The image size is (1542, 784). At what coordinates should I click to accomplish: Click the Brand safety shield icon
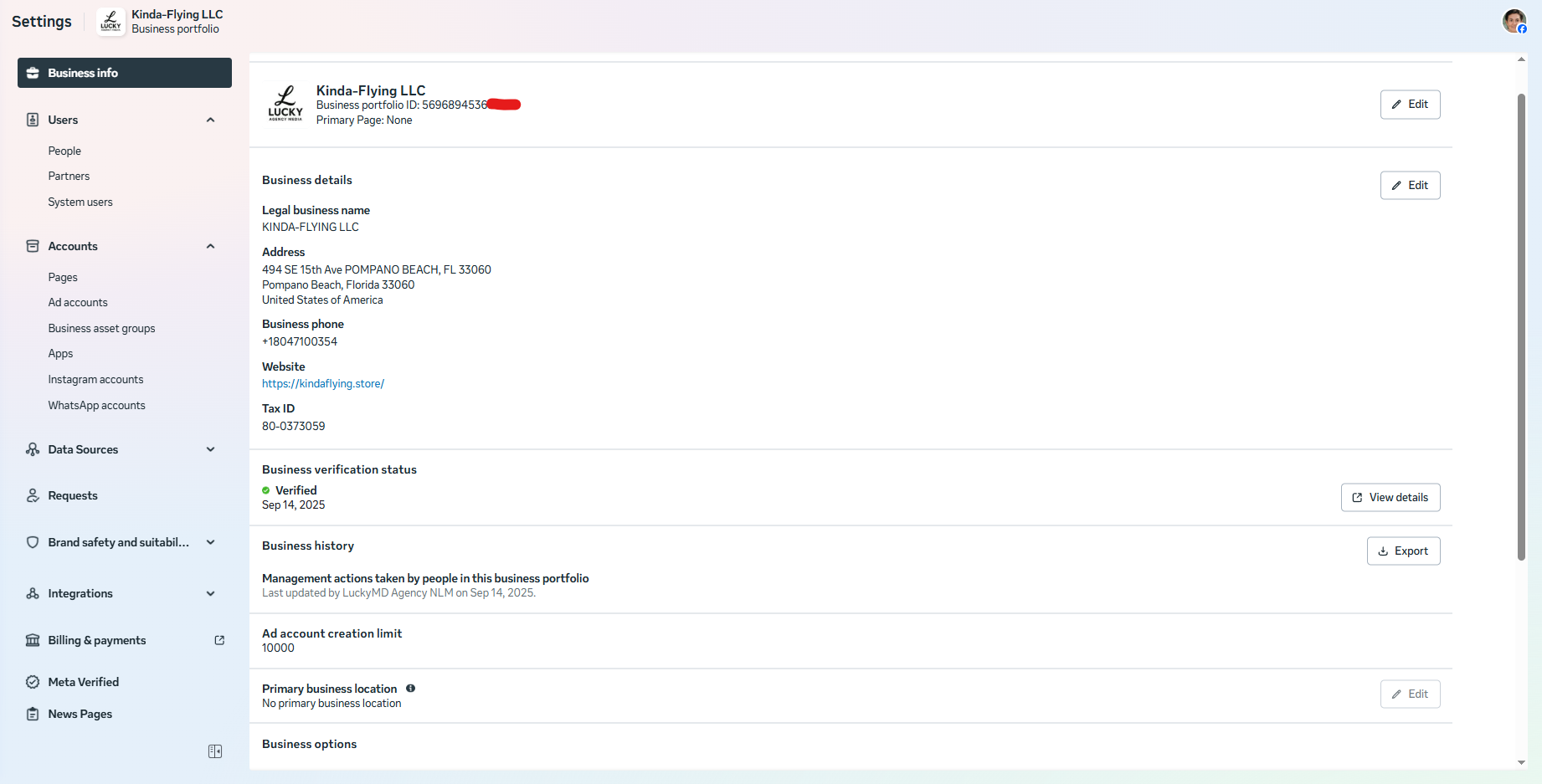[33, 542]
